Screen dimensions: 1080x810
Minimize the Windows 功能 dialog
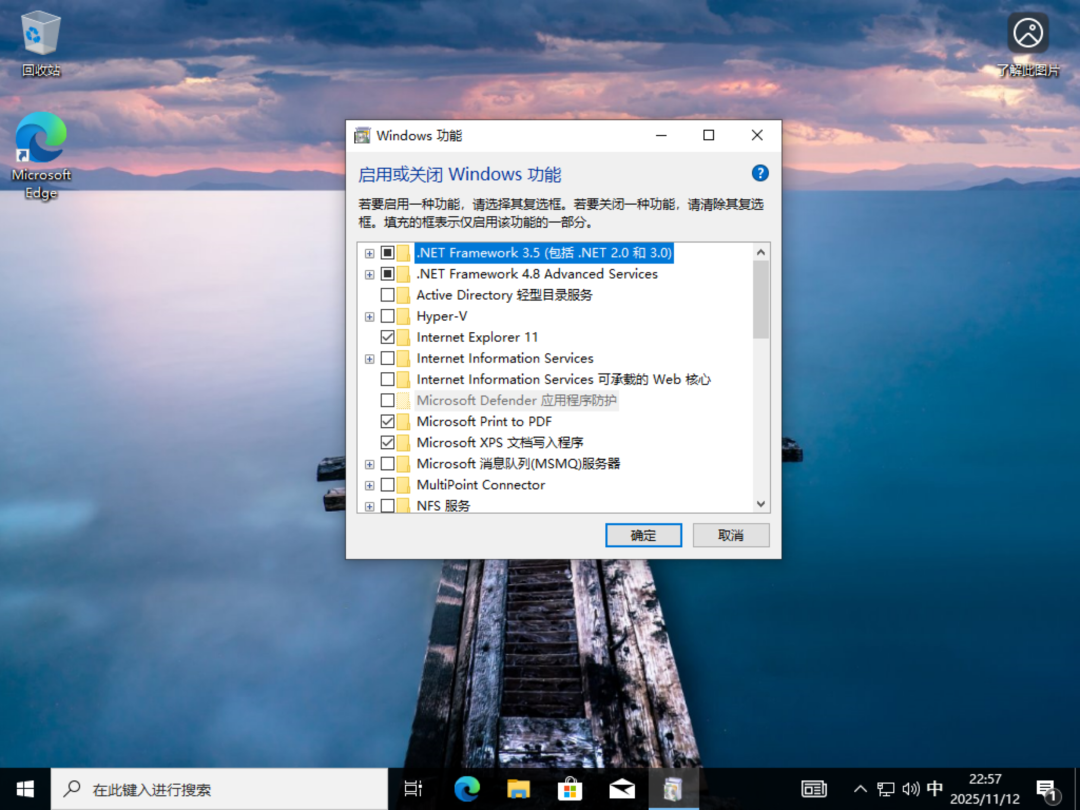click(661, 136)
